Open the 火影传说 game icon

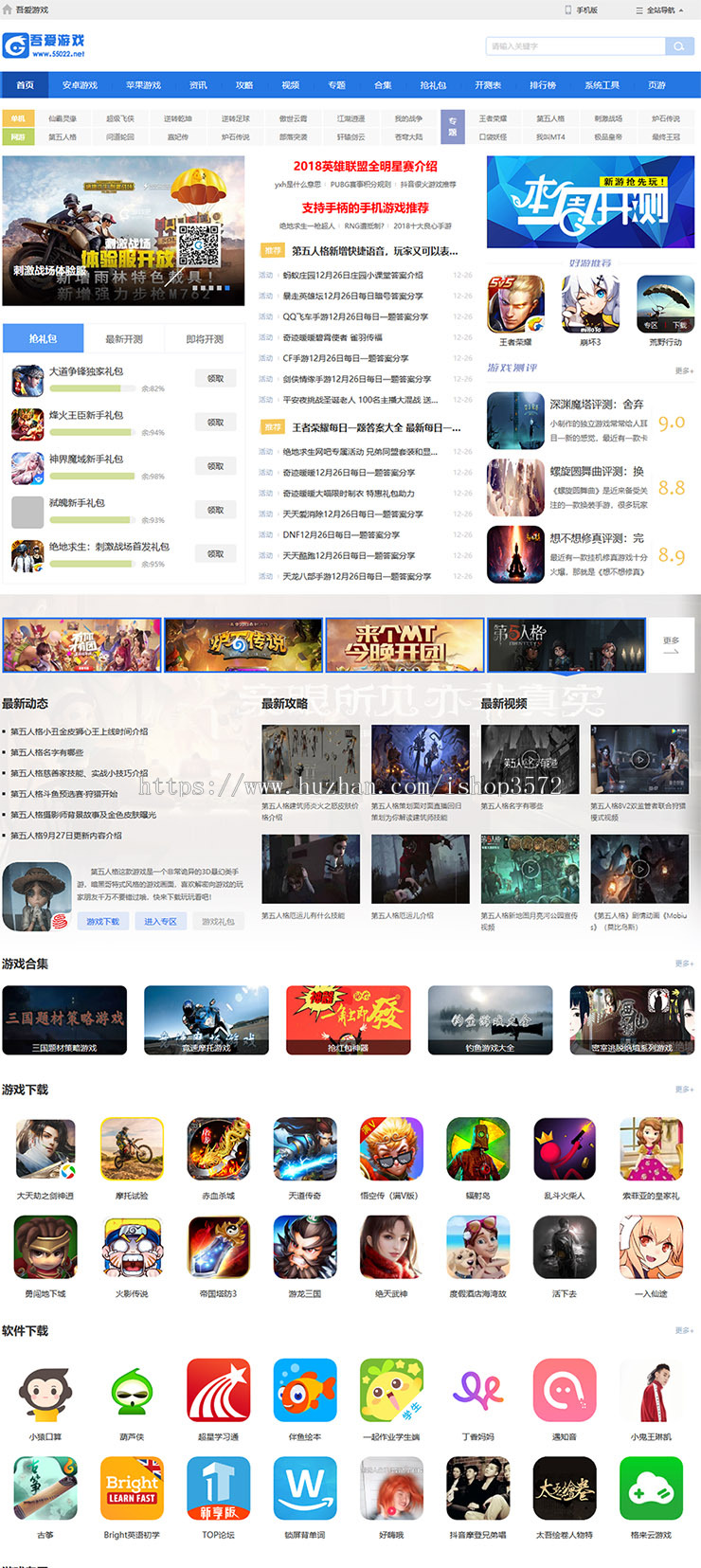132,1247
